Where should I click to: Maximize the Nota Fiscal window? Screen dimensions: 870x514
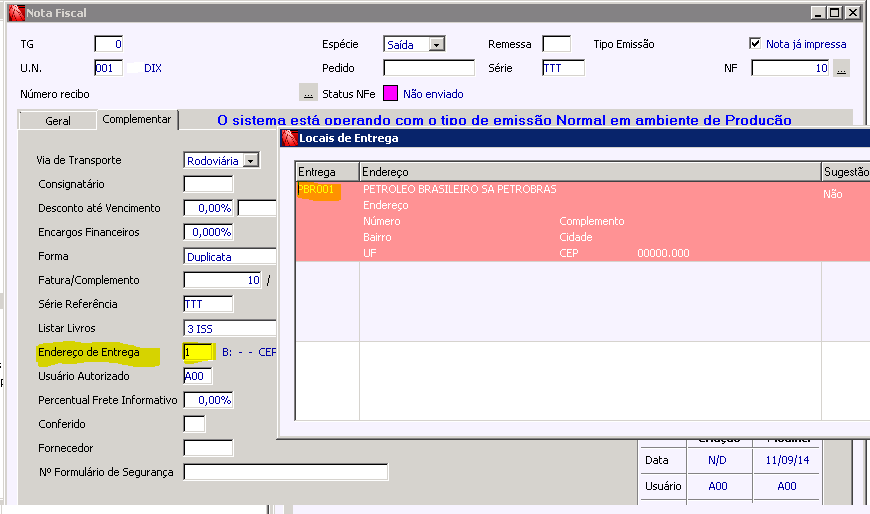point(834,12)
